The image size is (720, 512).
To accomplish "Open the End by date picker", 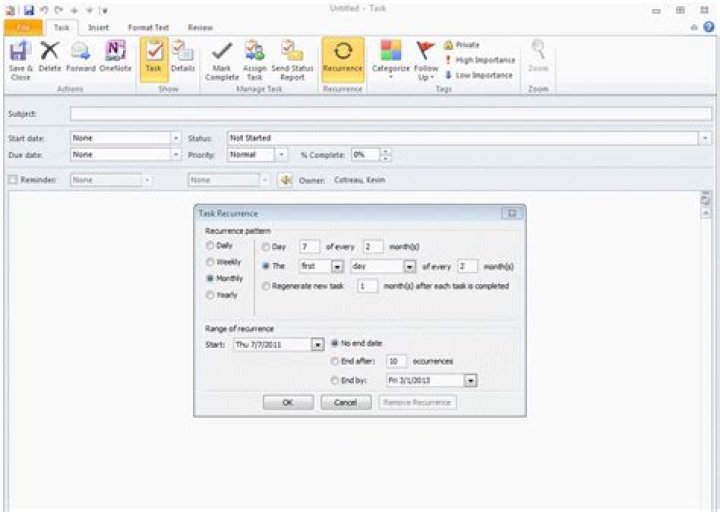I will coord(470,381).
